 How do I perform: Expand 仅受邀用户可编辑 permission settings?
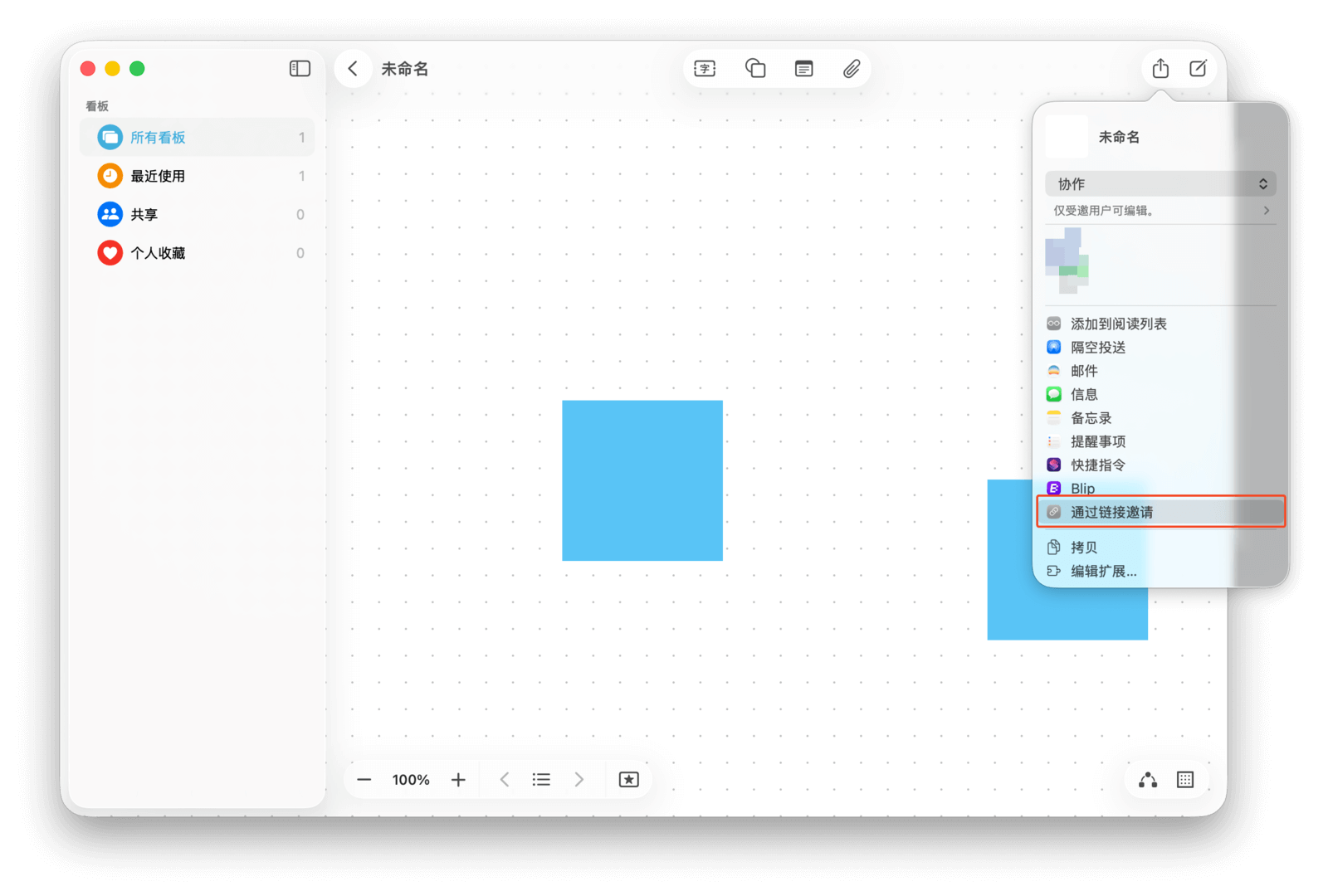pyautogui.click(x=1160, y=211)
